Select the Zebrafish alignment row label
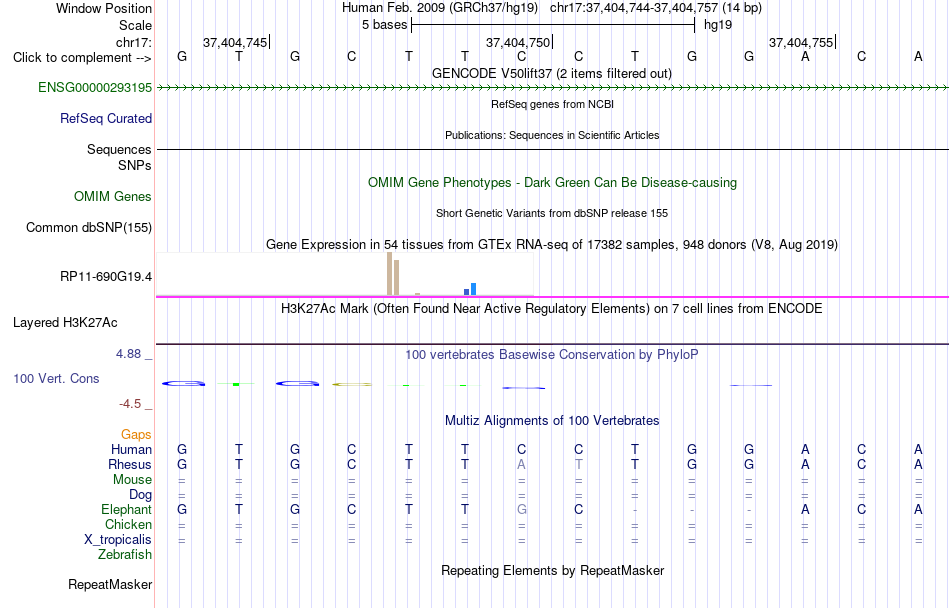 pyautogui.click(x=125, y=554)
